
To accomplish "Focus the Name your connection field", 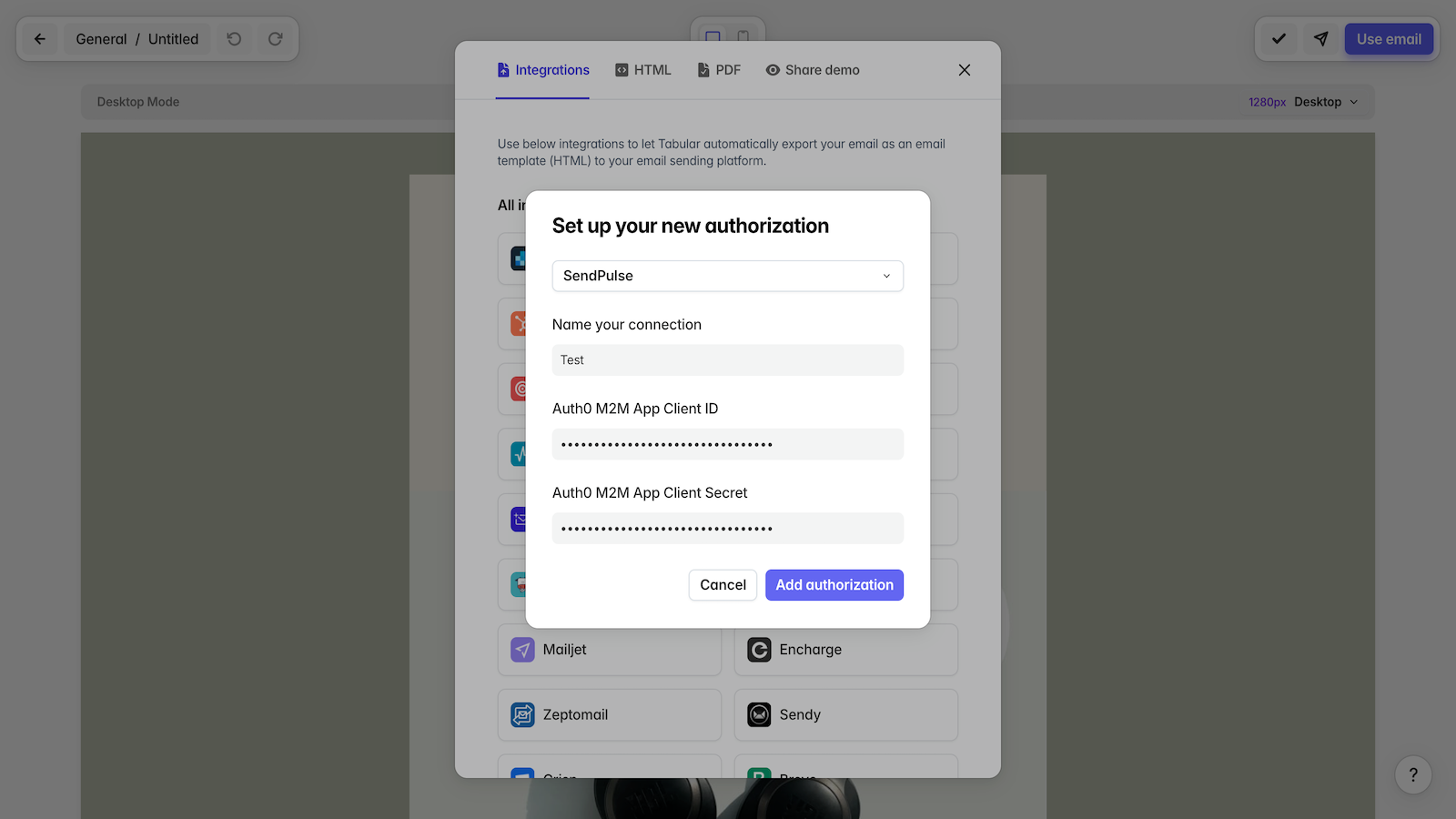I will [727, 360].
